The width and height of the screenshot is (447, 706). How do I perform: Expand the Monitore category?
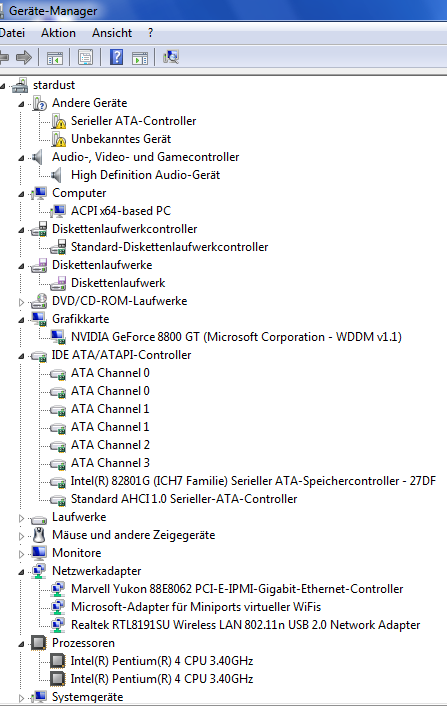(21, 554)
